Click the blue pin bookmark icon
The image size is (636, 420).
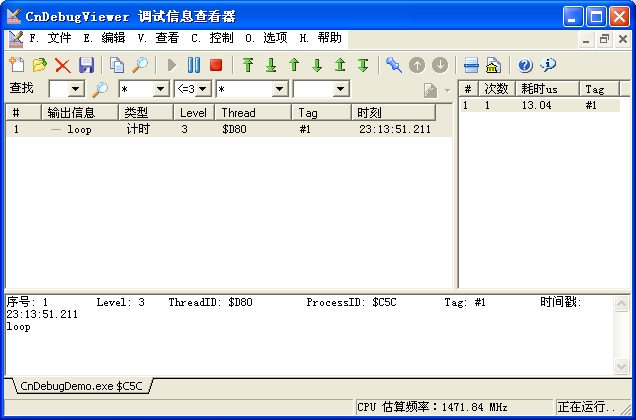click(393, 65)
